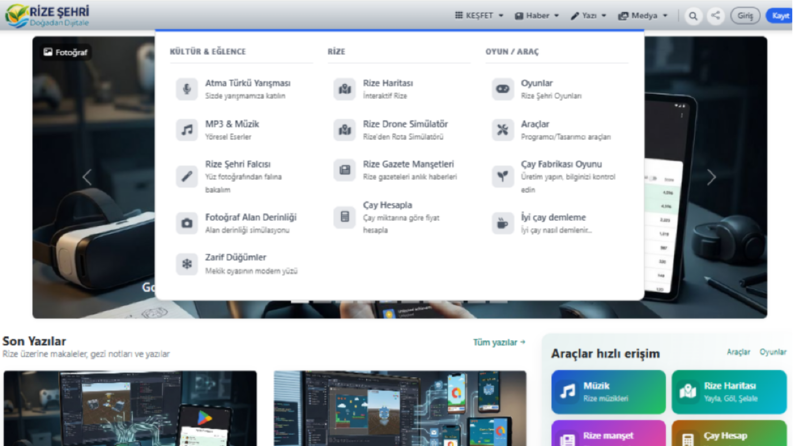Open Rize Gazete Manşetleri menu entry

click(399, 170)
